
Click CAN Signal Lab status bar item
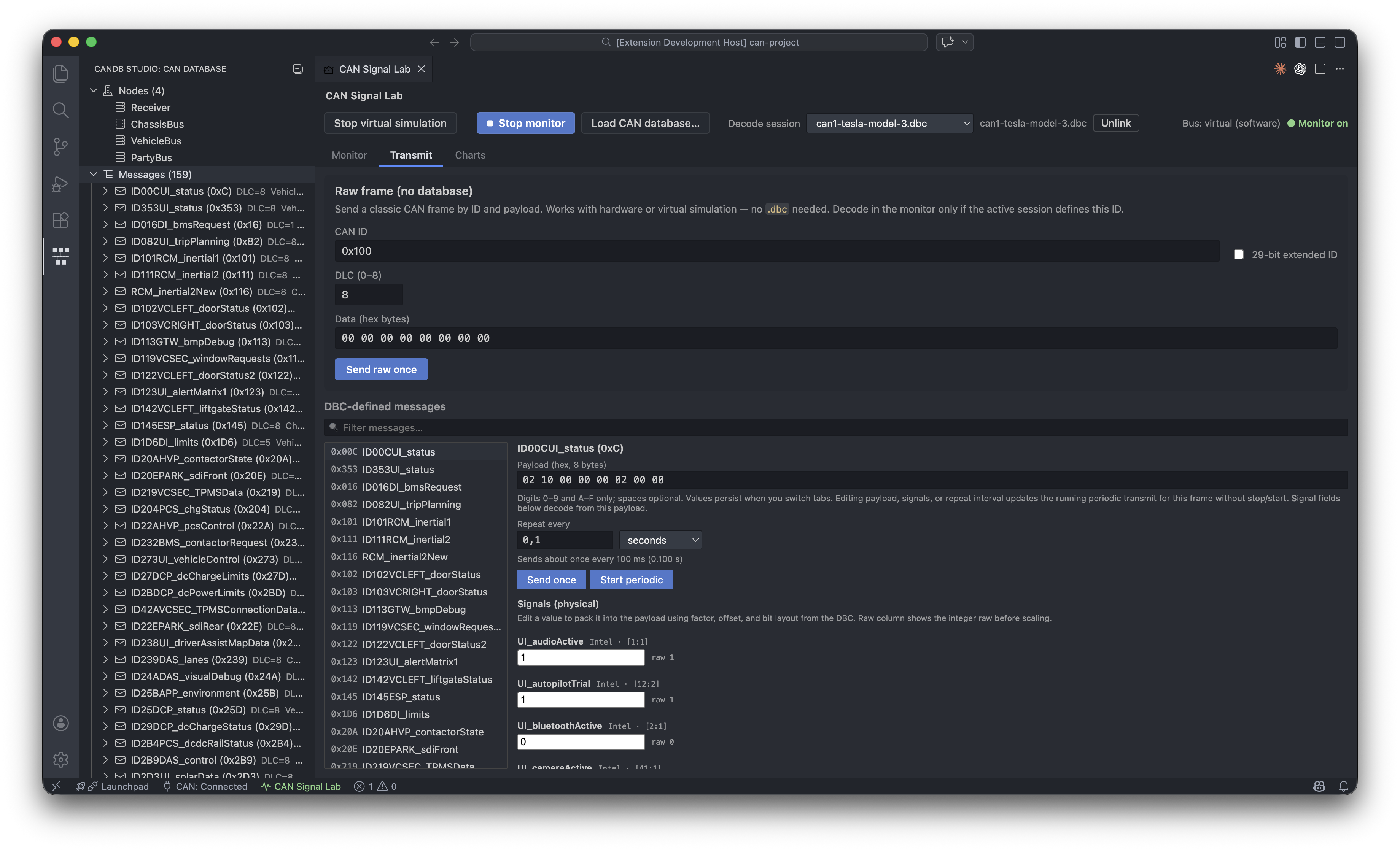[x=301, y=786]
